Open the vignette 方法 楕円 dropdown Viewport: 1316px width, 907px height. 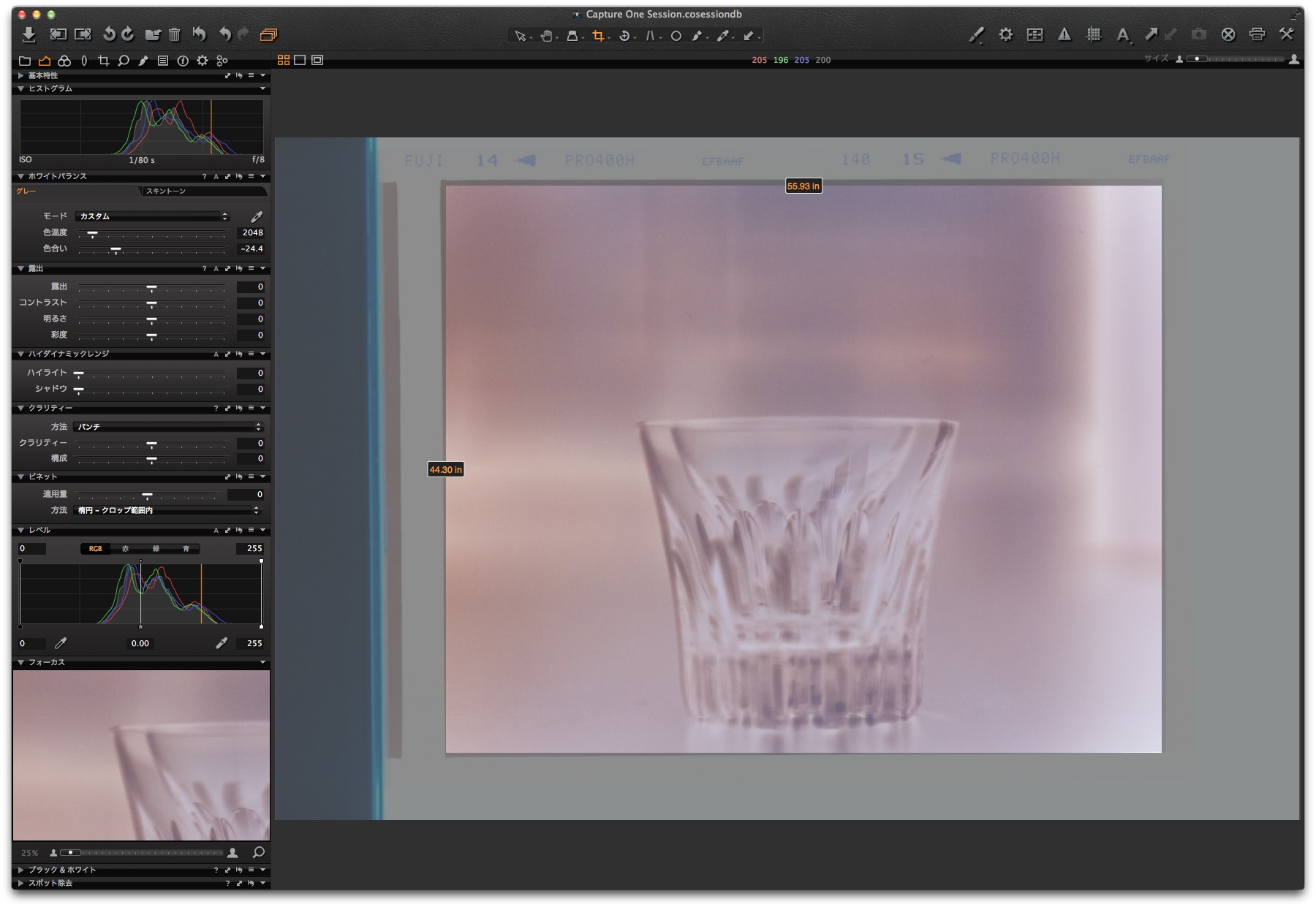pos(168,510)
